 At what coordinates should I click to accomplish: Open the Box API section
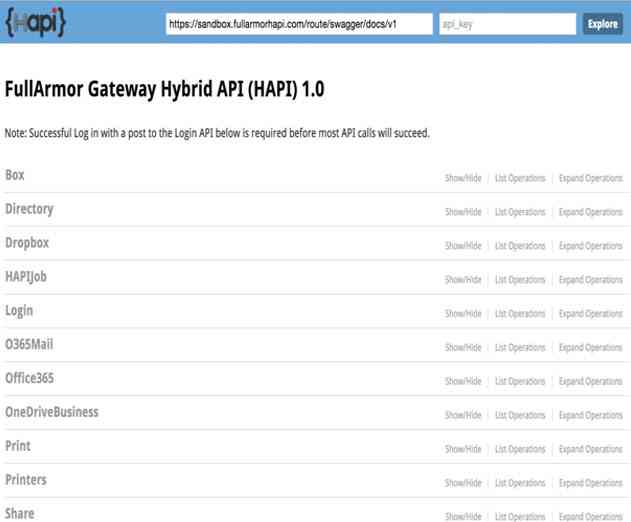(x=15, y=175)
